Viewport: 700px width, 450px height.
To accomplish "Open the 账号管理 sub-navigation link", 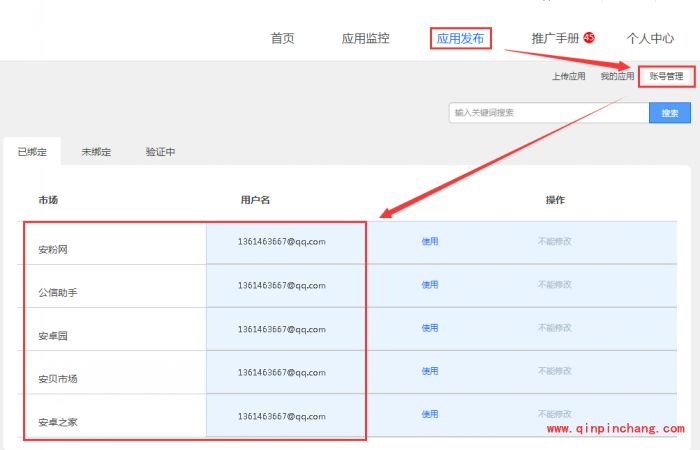I will coord(666,76).
